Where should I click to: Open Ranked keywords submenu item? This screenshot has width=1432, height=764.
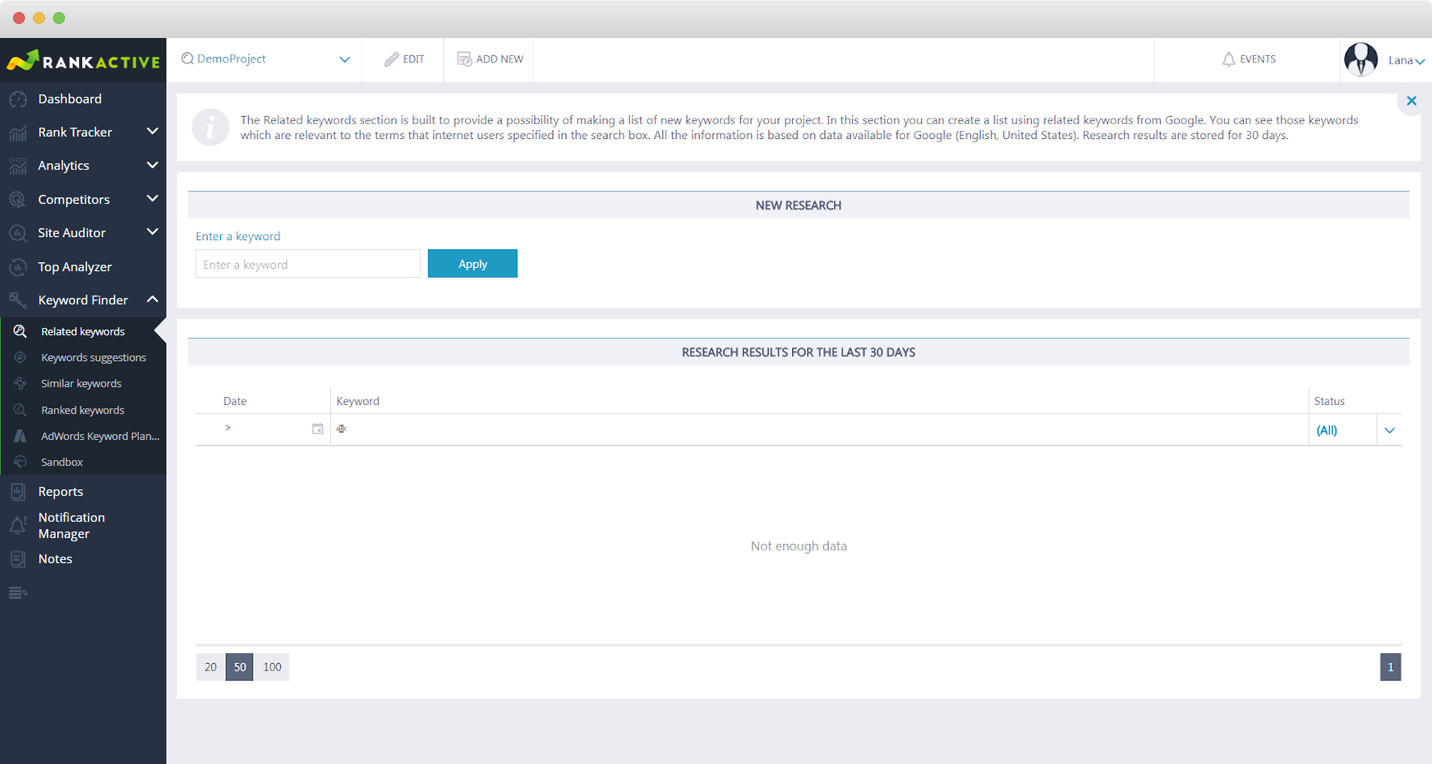point(83,410)
